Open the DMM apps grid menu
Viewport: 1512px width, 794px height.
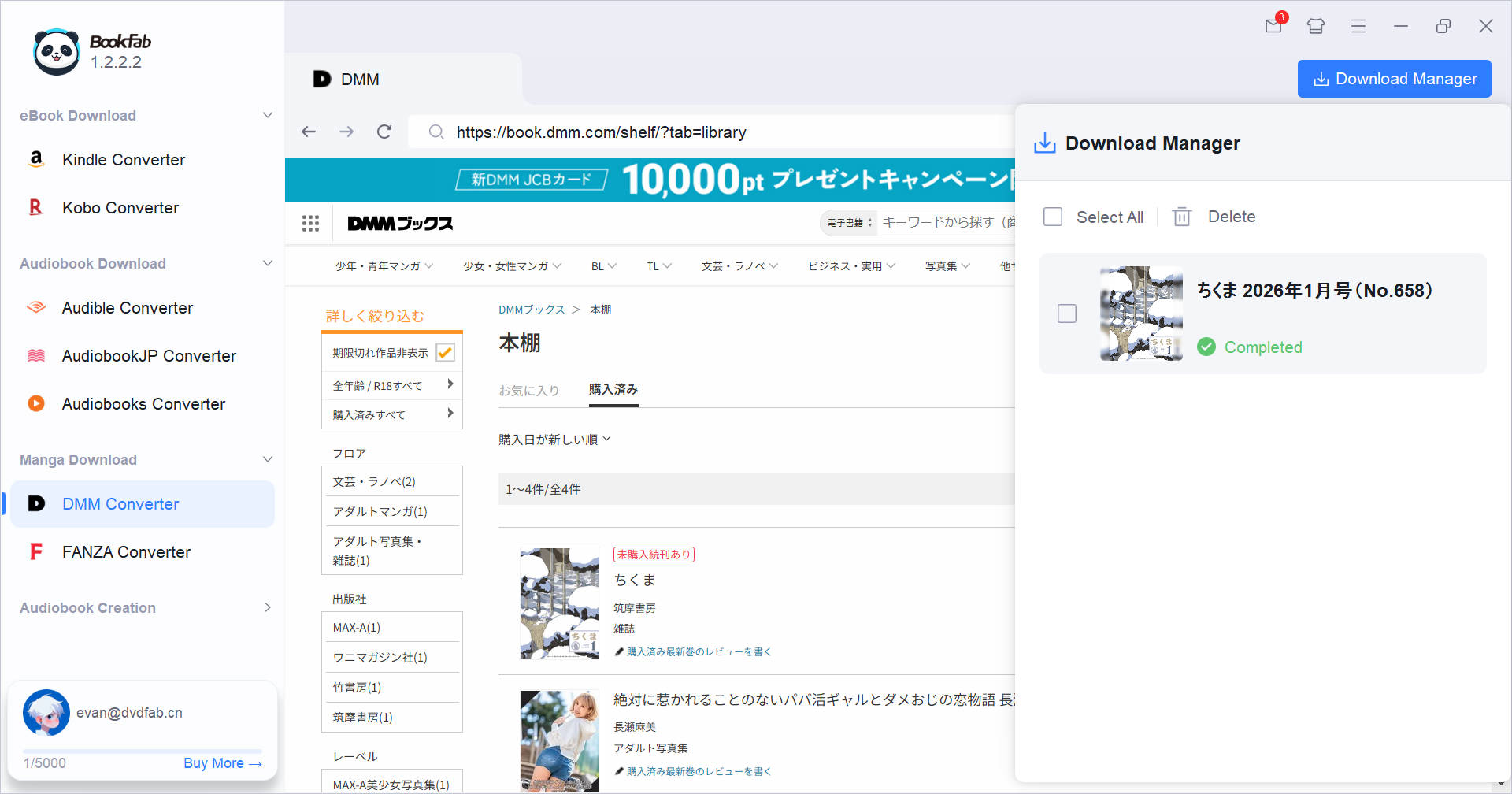pos(310,223)
